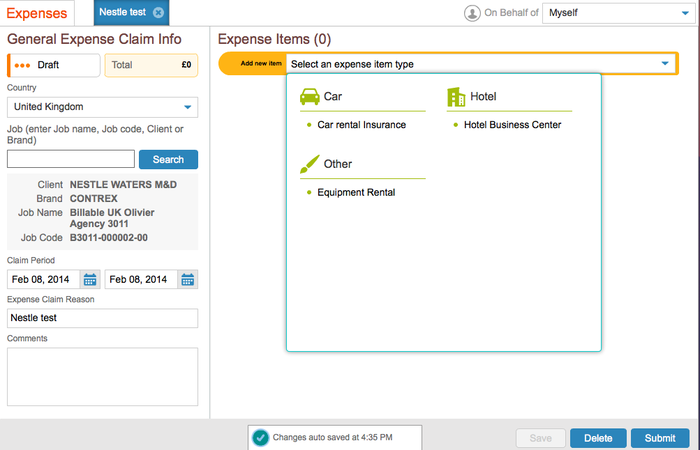
Task: Choose Equipment Rental item
Action: pyautogui.click(x=356, y=192)
